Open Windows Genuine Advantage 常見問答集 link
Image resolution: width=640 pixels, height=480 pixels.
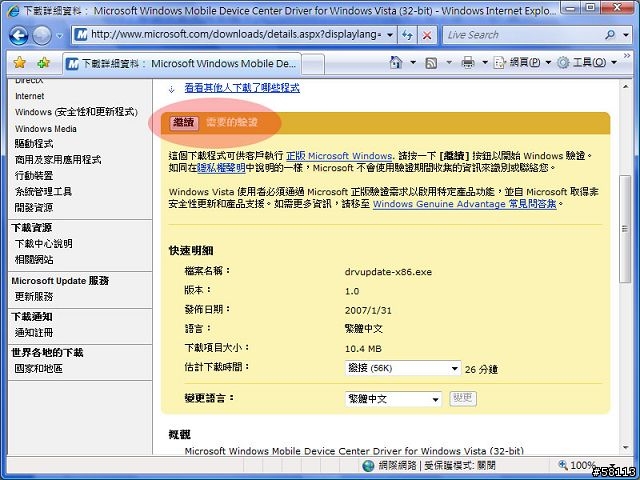coord(464,204)
